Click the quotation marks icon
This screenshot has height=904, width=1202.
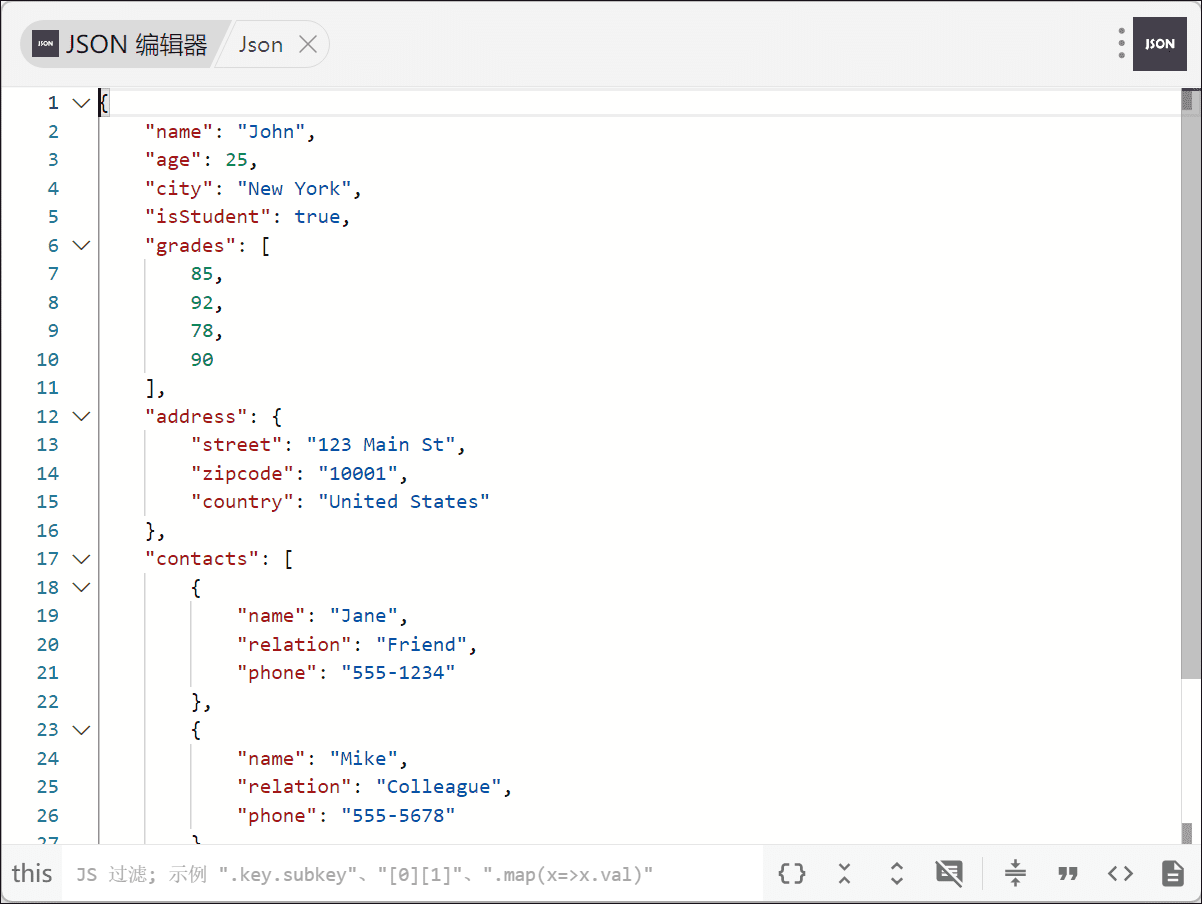[x=1068, y=873]
